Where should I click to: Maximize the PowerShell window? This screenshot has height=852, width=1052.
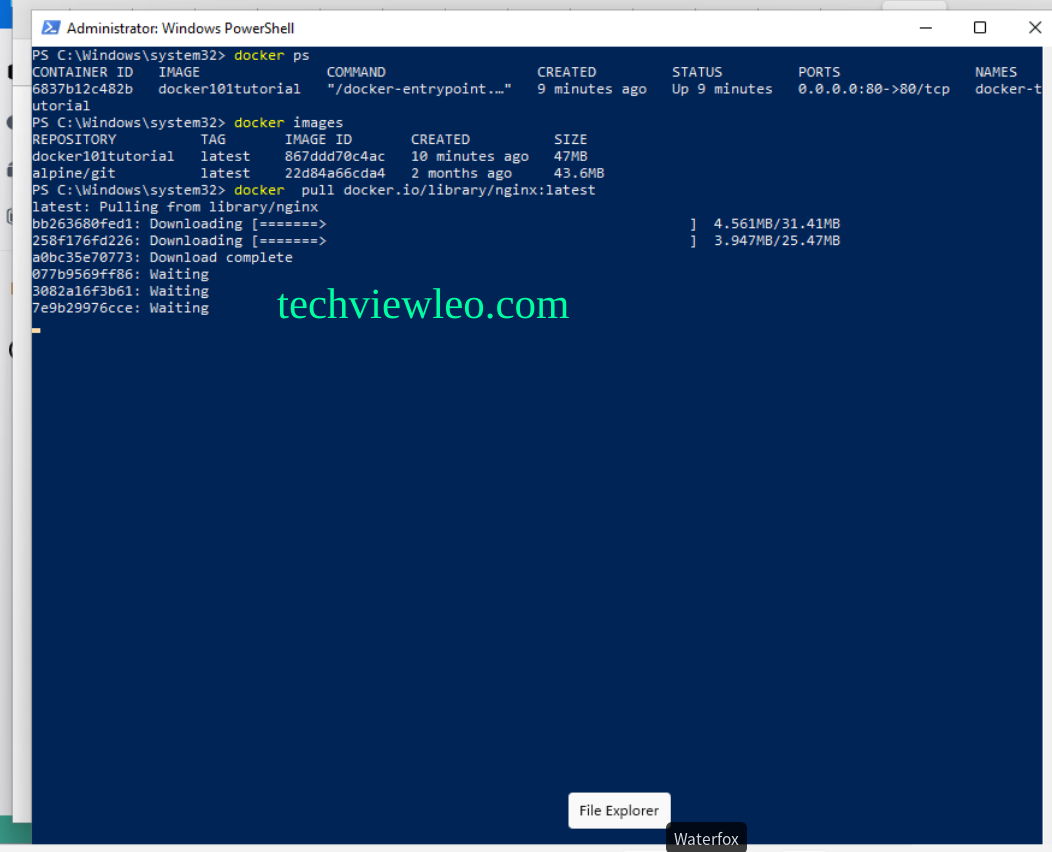[980, 28]
